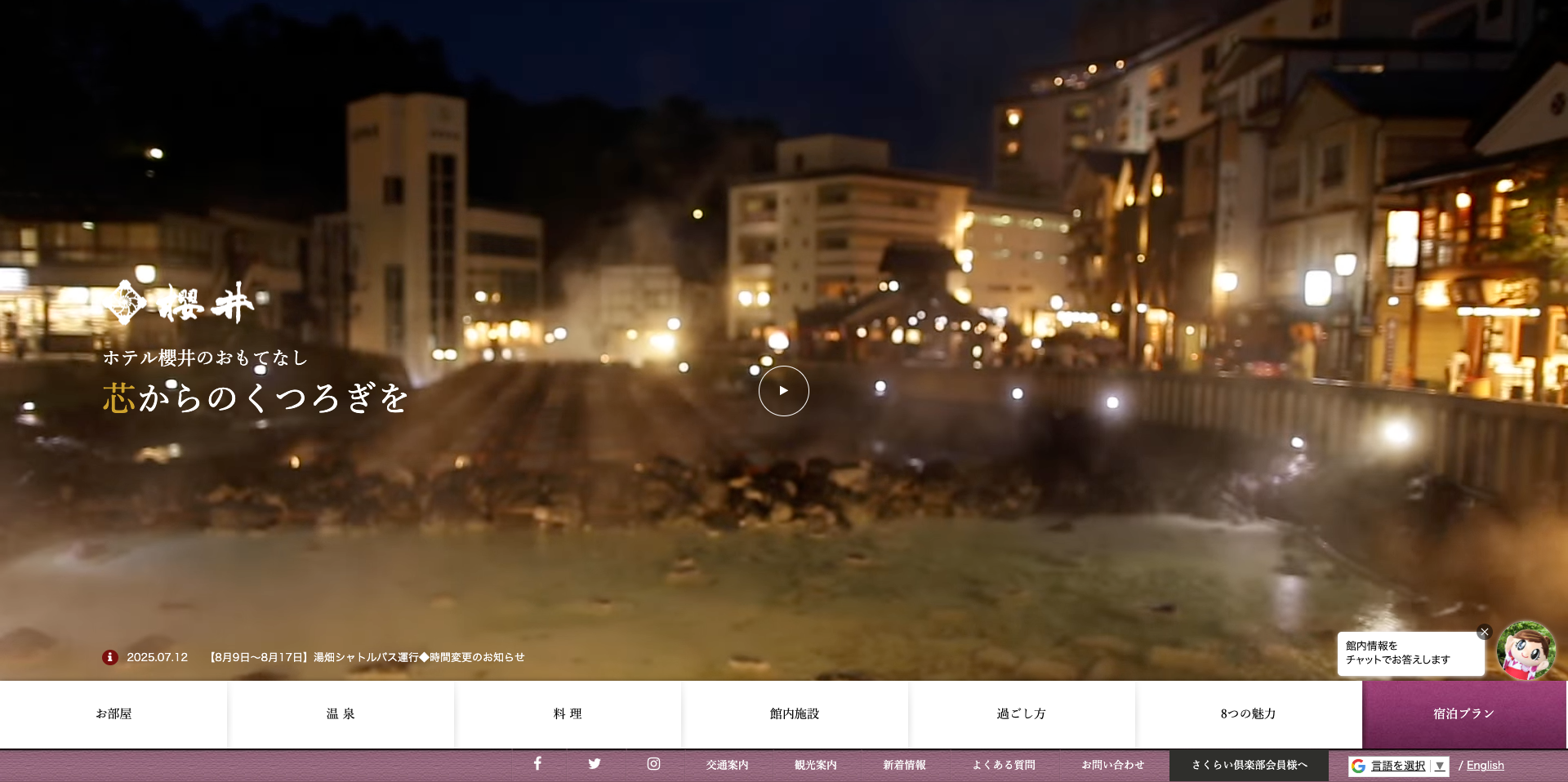Open the 新着情報 link
The image size is (1568, 782).
tap(904, 765)
